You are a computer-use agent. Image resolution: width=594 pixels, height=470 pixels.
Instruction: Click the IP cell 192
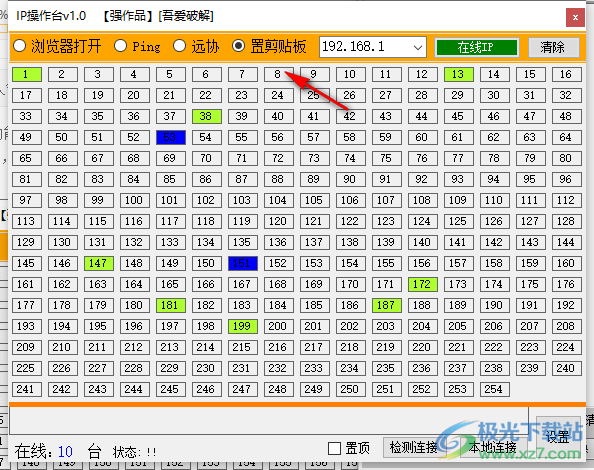[566, 305]
